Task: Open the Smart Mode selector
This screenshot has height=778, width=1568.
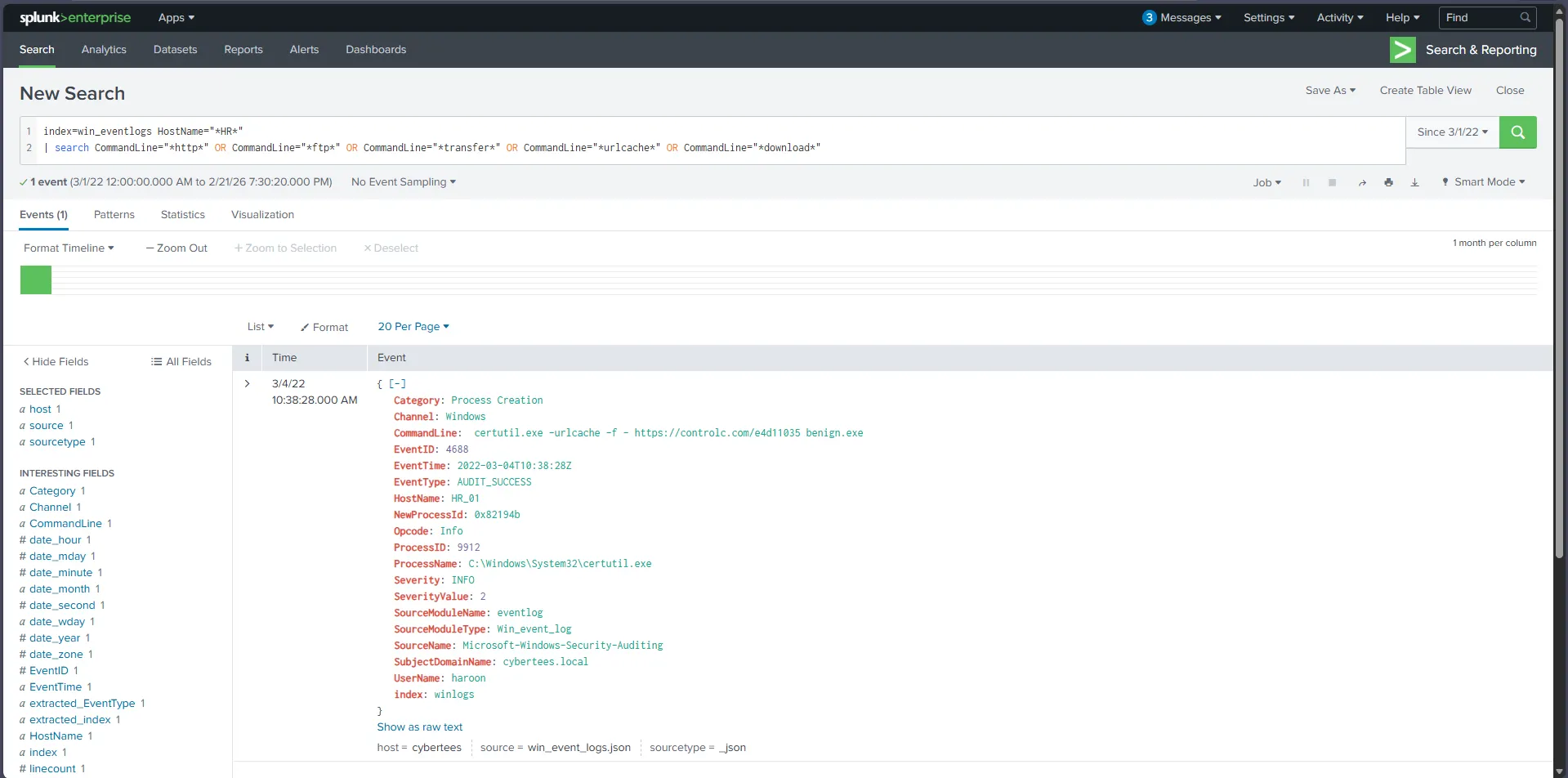Action: click(1483, 181)
